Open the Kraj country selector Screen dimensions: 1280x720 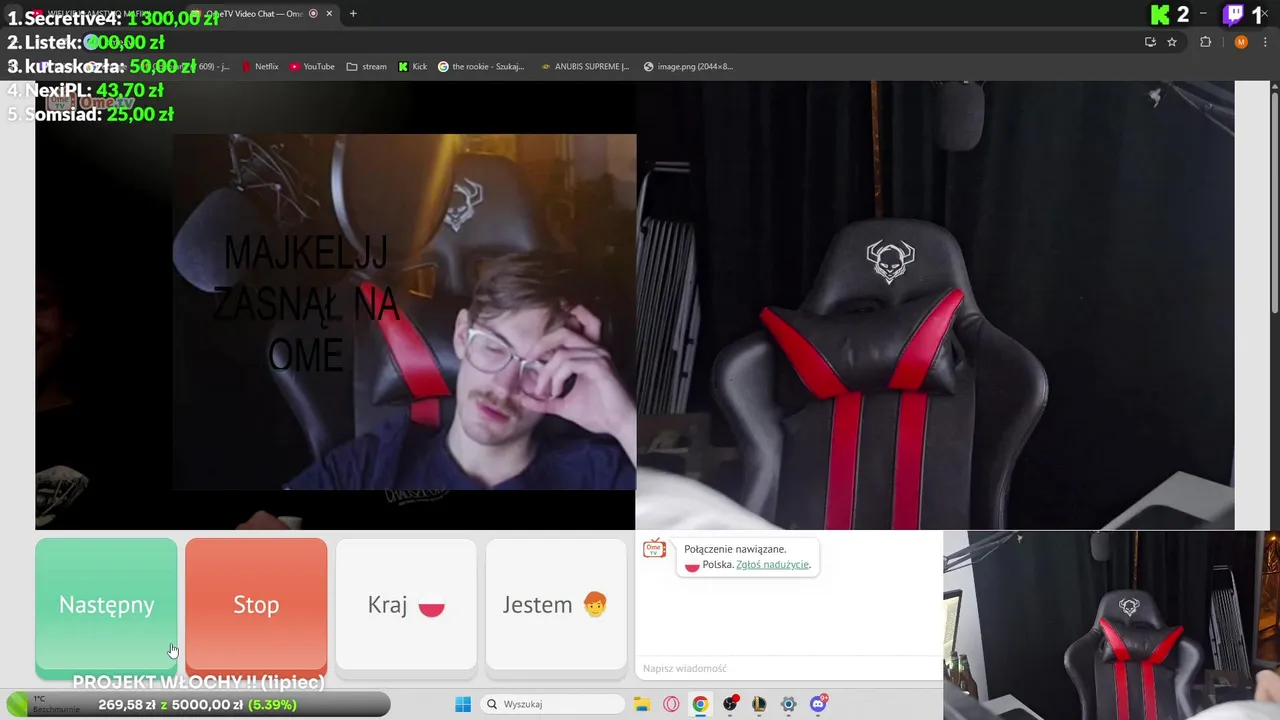[406, 605]
